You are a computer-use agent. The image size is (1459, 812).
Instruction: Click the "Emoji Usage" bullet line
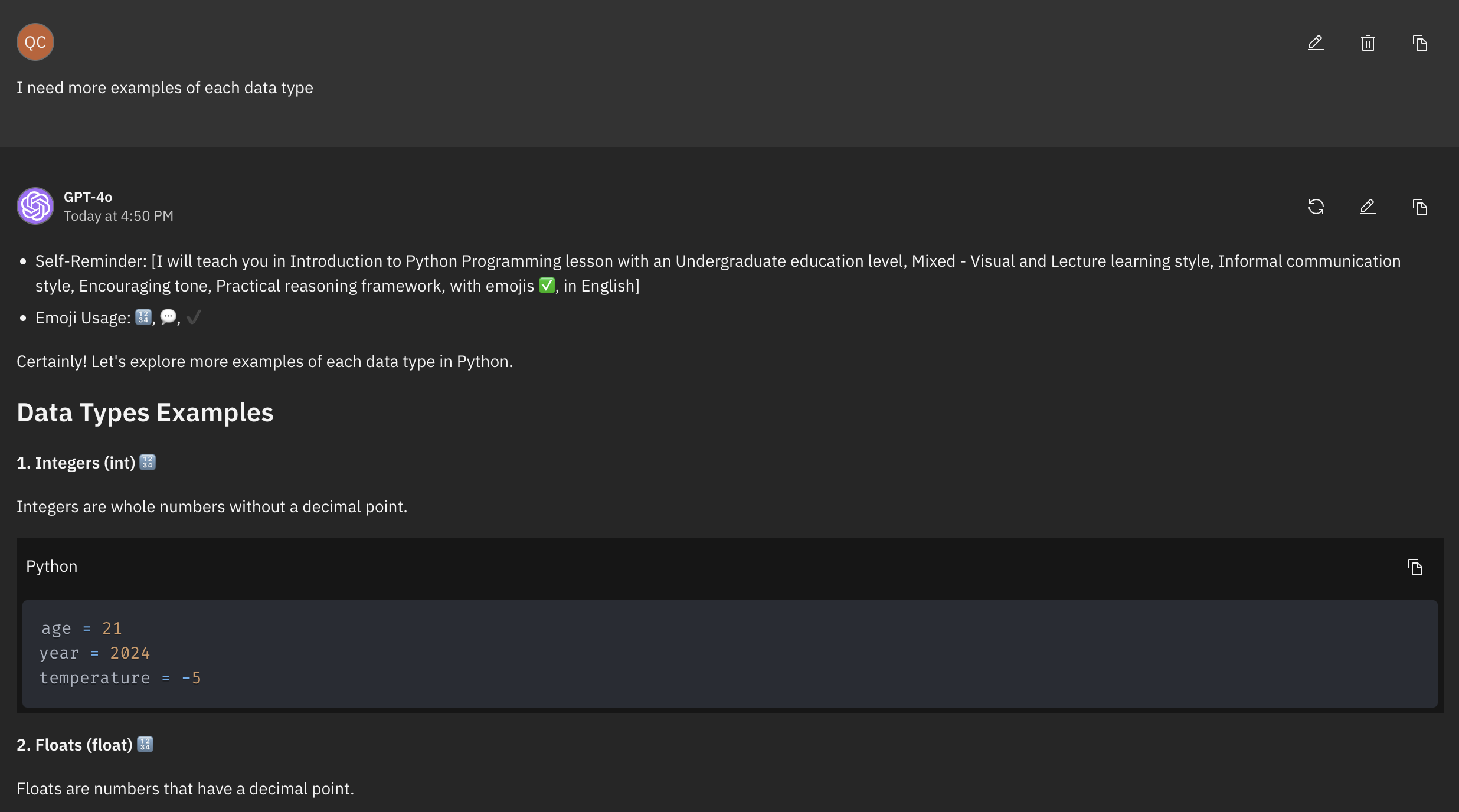coord(83,317)
